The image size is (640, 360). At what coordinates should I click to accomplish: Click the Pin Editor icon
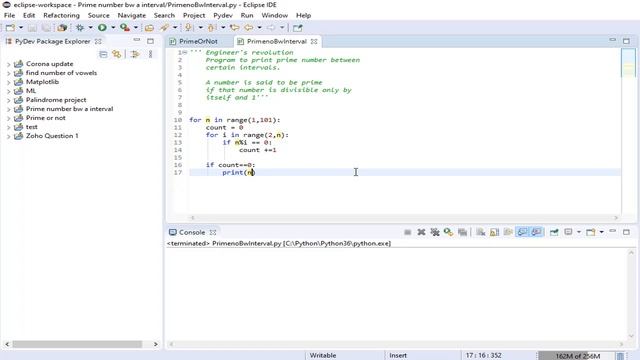[x=298, y=28]
